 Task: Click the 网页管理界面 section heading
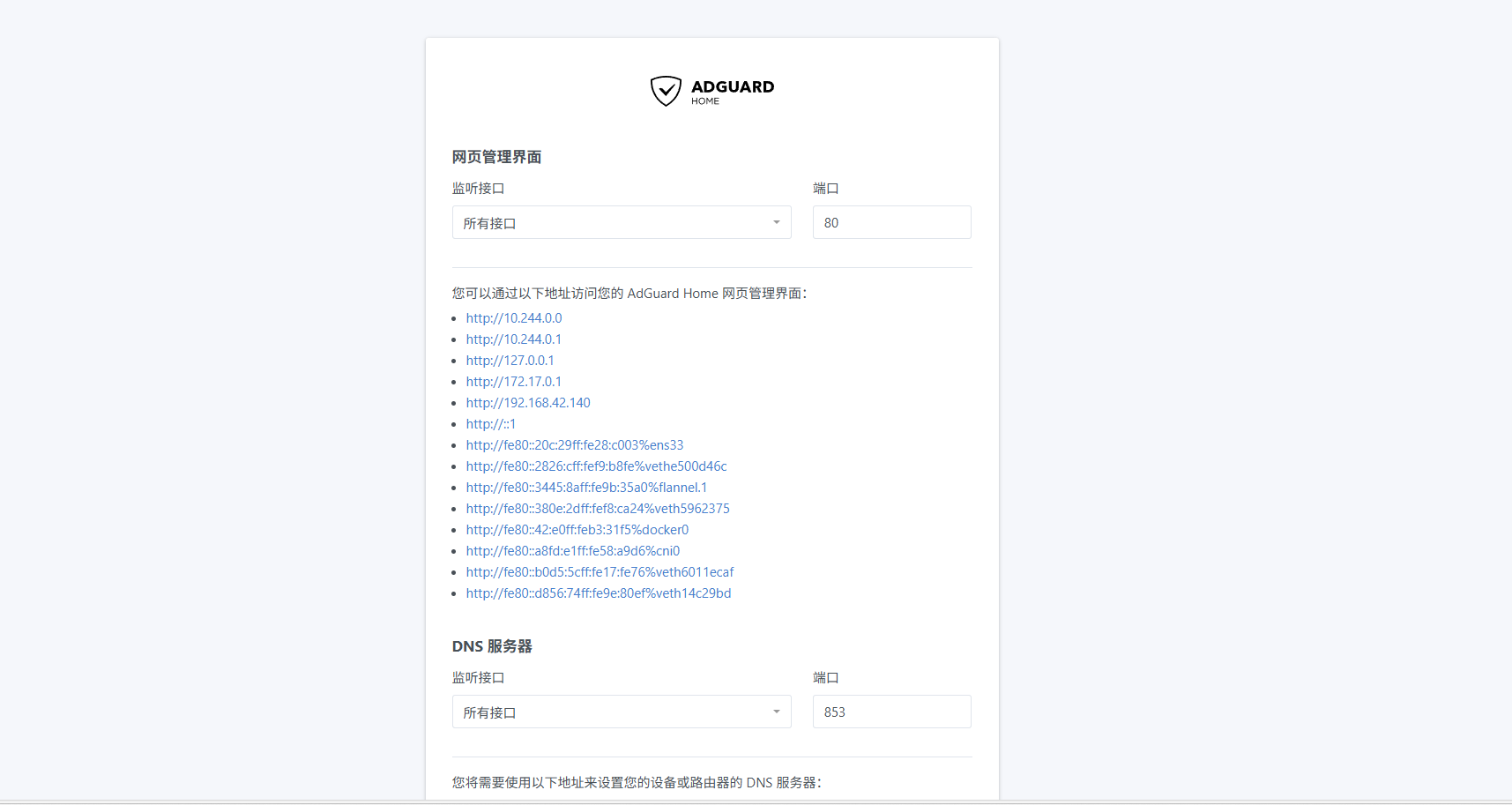click(x=497, y=157)
